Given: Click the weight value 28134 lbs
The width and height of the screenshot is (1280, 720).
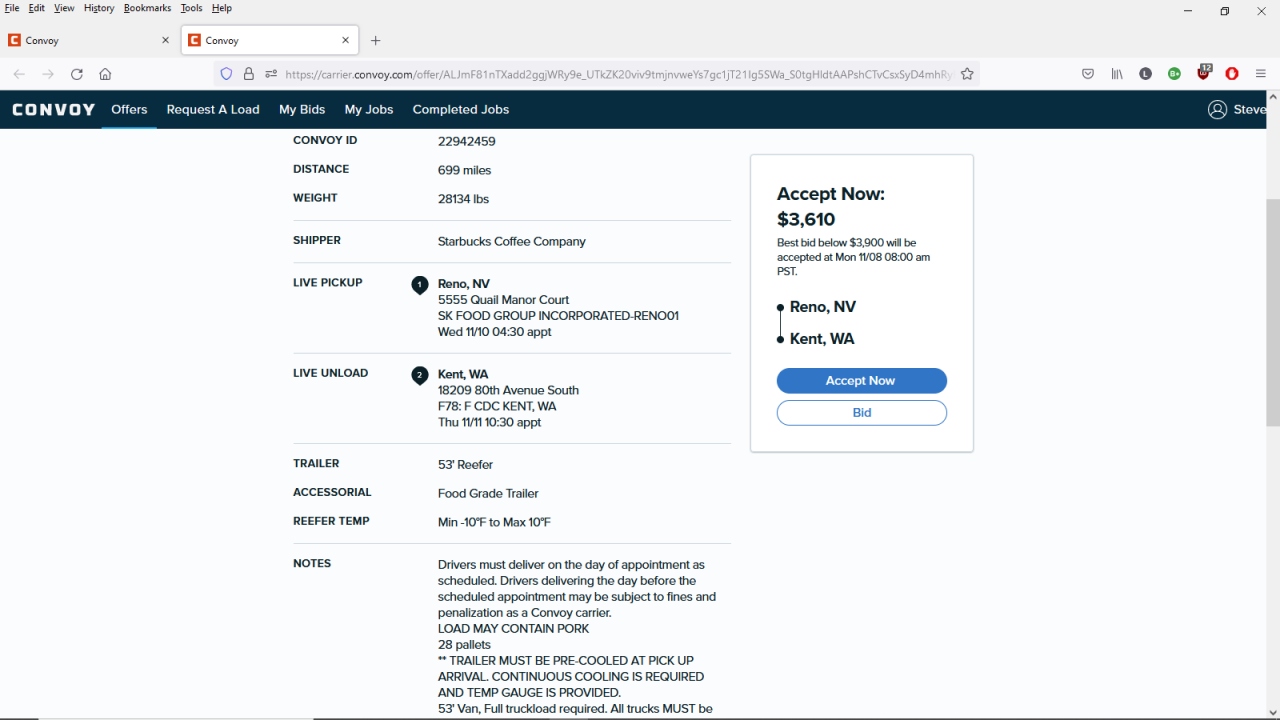Looking at the screenshot, I should pyautogui.click(x=463, y=199).
